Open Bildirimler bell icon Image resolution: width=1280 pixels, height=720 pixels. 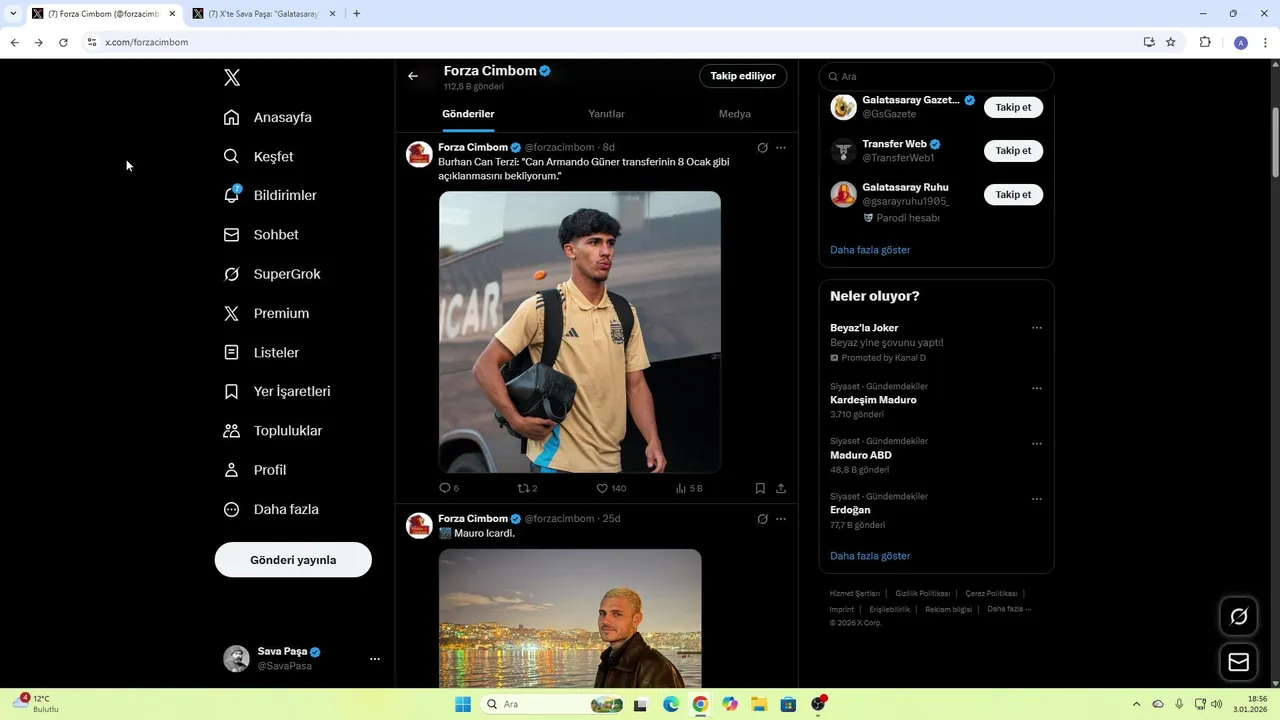(x=231, y=195)
